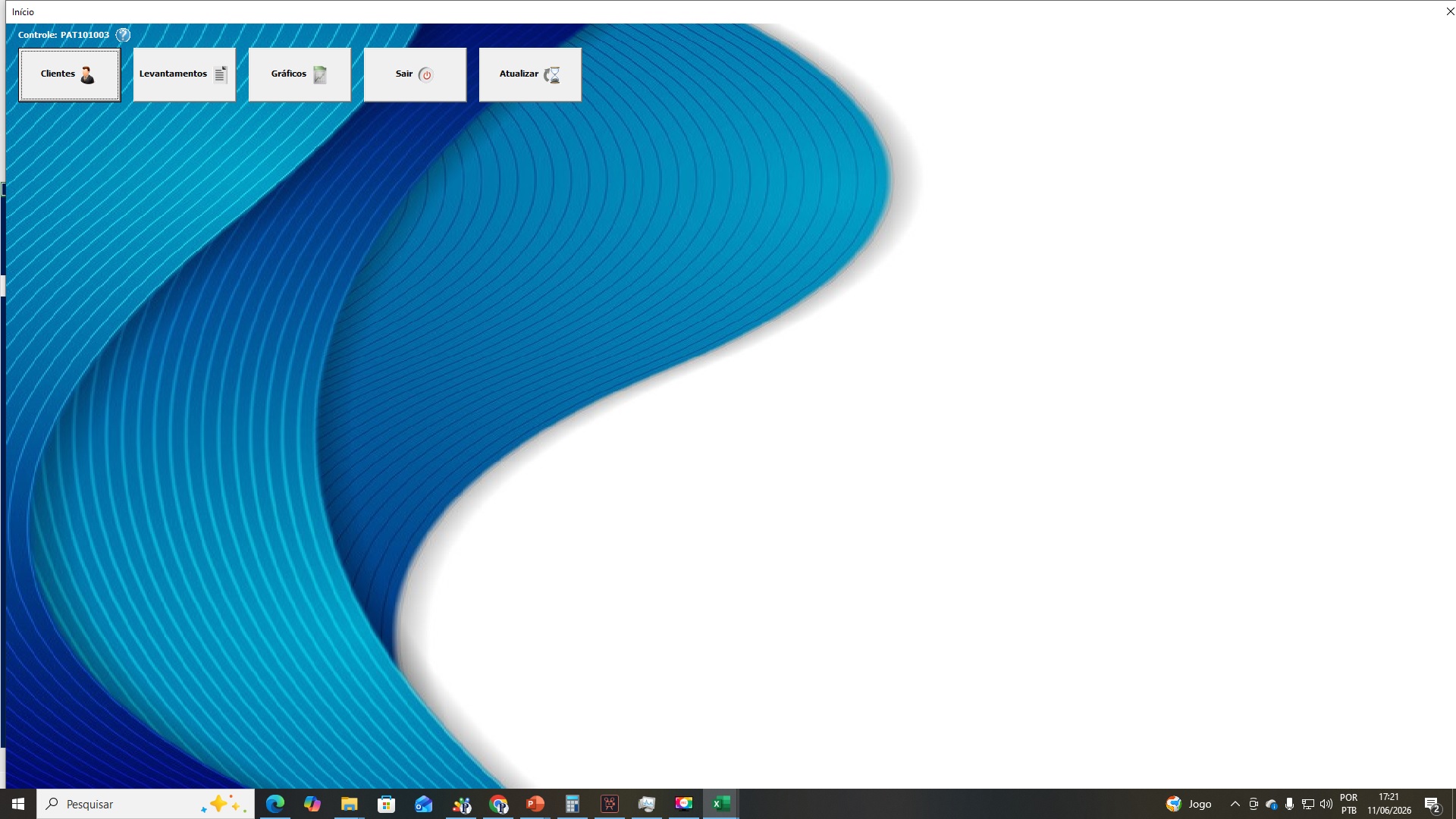Click the Meet Now camera tray icon
Viewport: 1456px width, 819px height.
click(x=1254, y=804)
